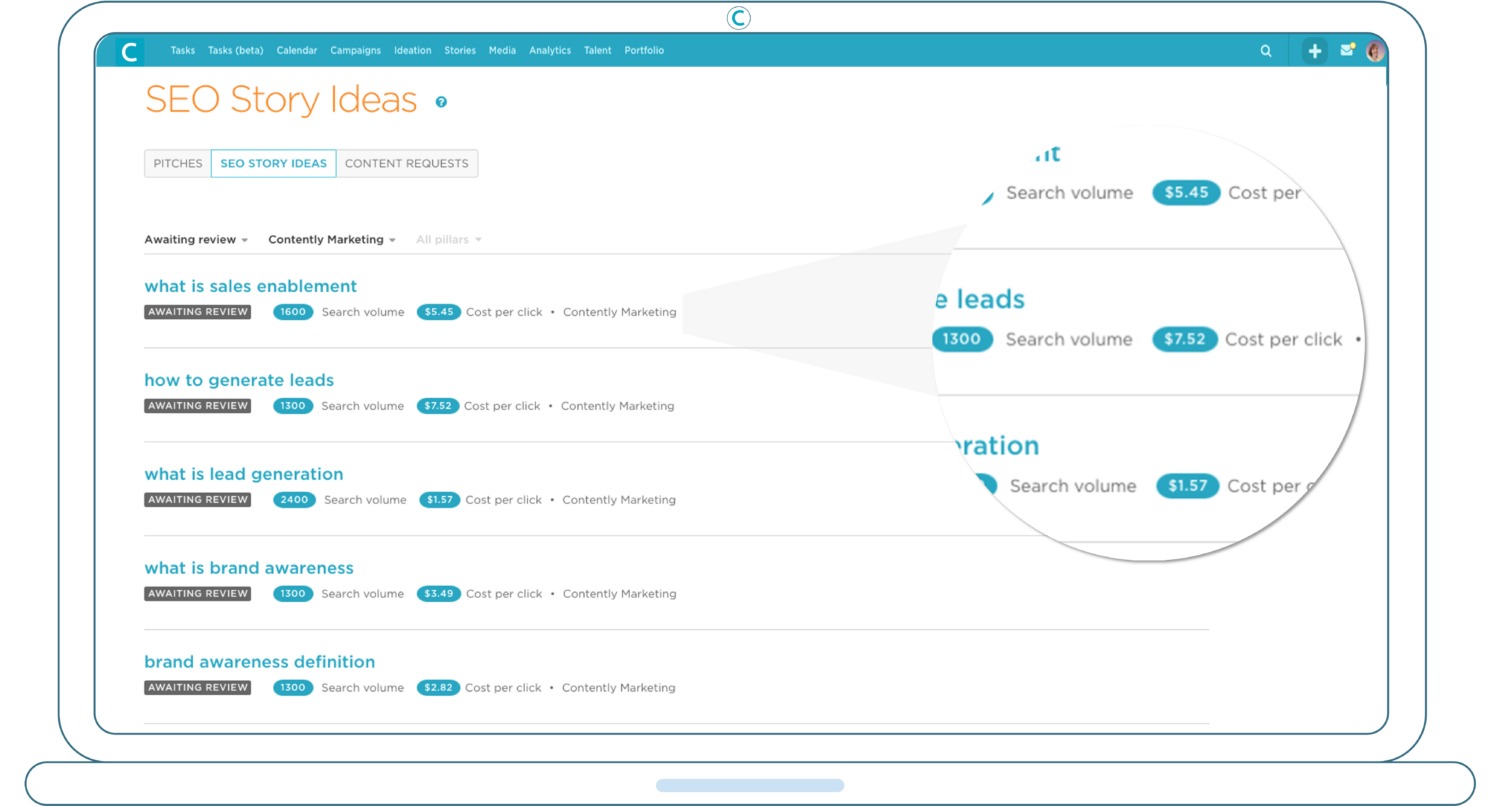Select the SEO Story Ideas tab
The height and width of the screenshot is (806, 1500).
pos(273,164)
